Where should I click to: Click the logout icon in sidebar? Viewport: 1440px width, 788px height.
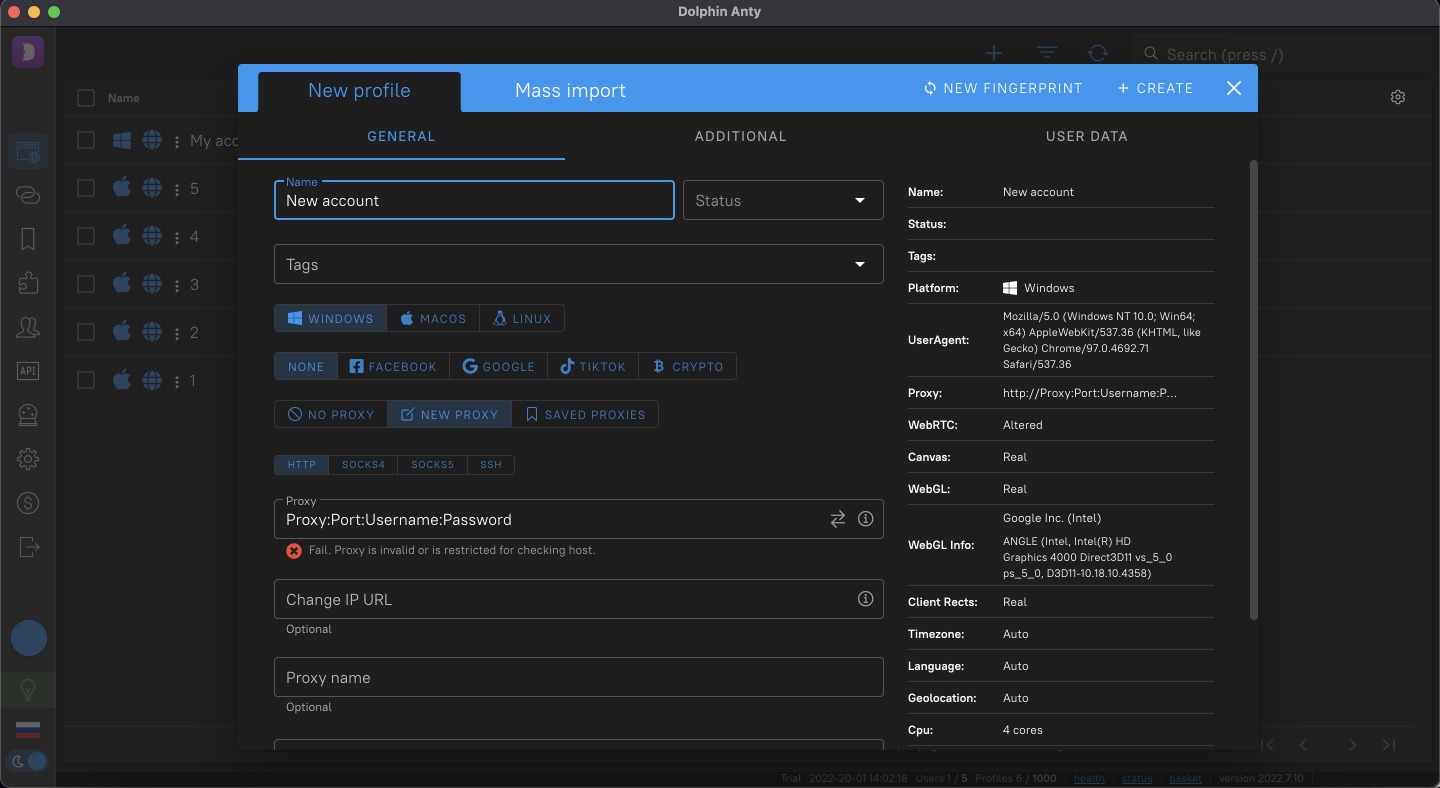(28, 547)
